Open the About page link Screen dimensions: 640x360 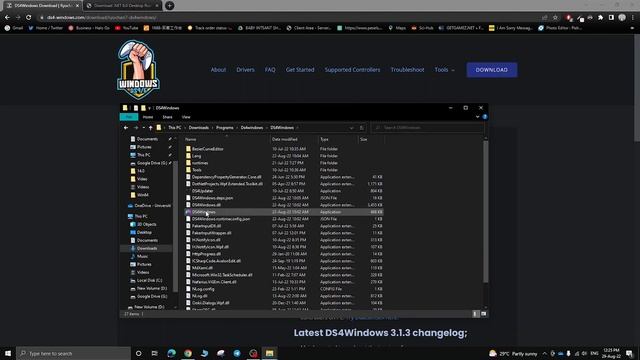pyautogui.click(x=218, y=70)
